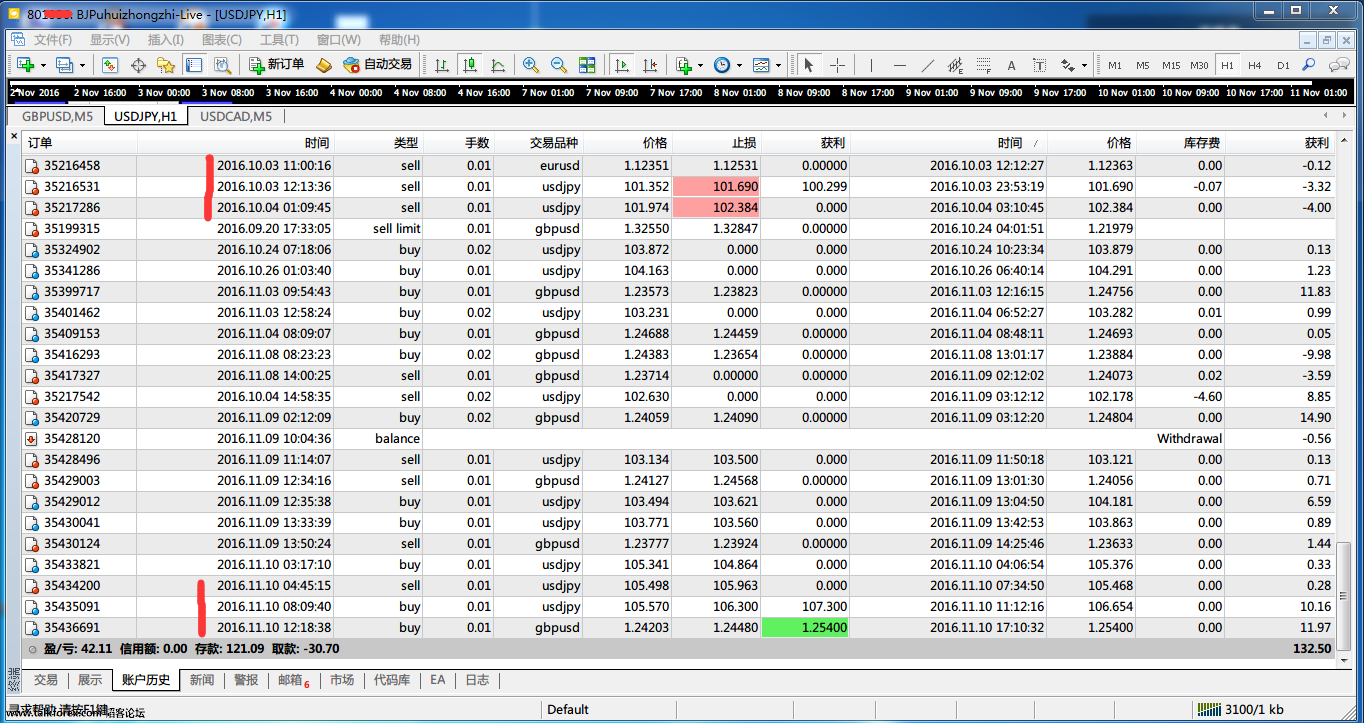Screen dimensions: 1364x723
Task: Sort by the 库存费 column header
Action: click(1181, 143)
